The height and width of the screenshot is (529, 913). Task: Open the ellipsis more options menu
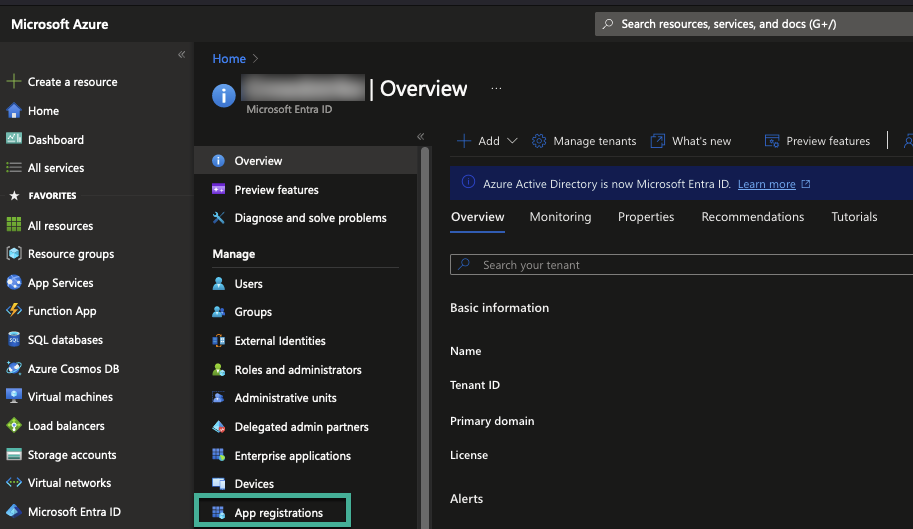click(x=496, y=89)
